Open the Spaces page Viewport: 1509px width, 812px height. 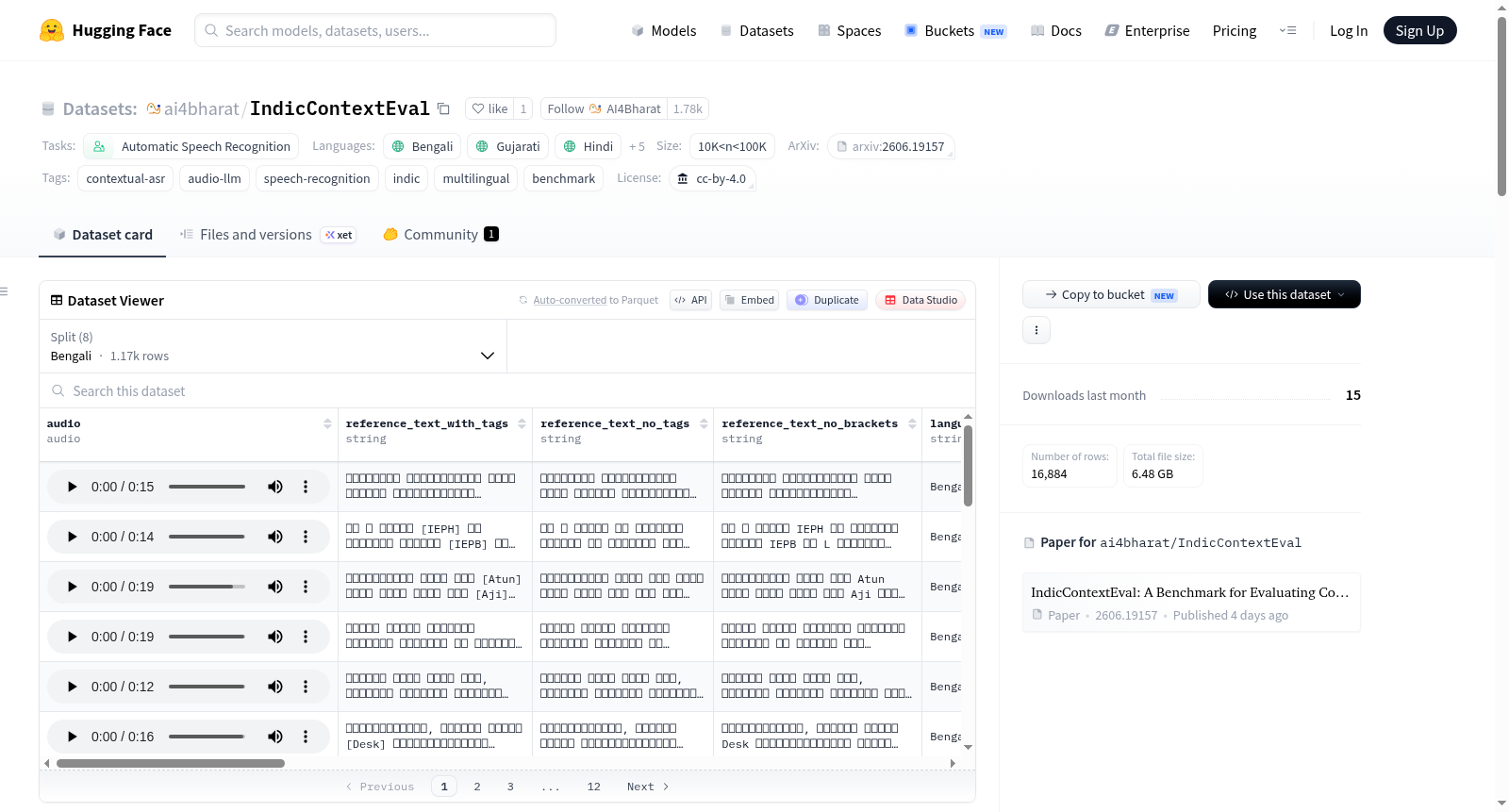click(849, 30)
